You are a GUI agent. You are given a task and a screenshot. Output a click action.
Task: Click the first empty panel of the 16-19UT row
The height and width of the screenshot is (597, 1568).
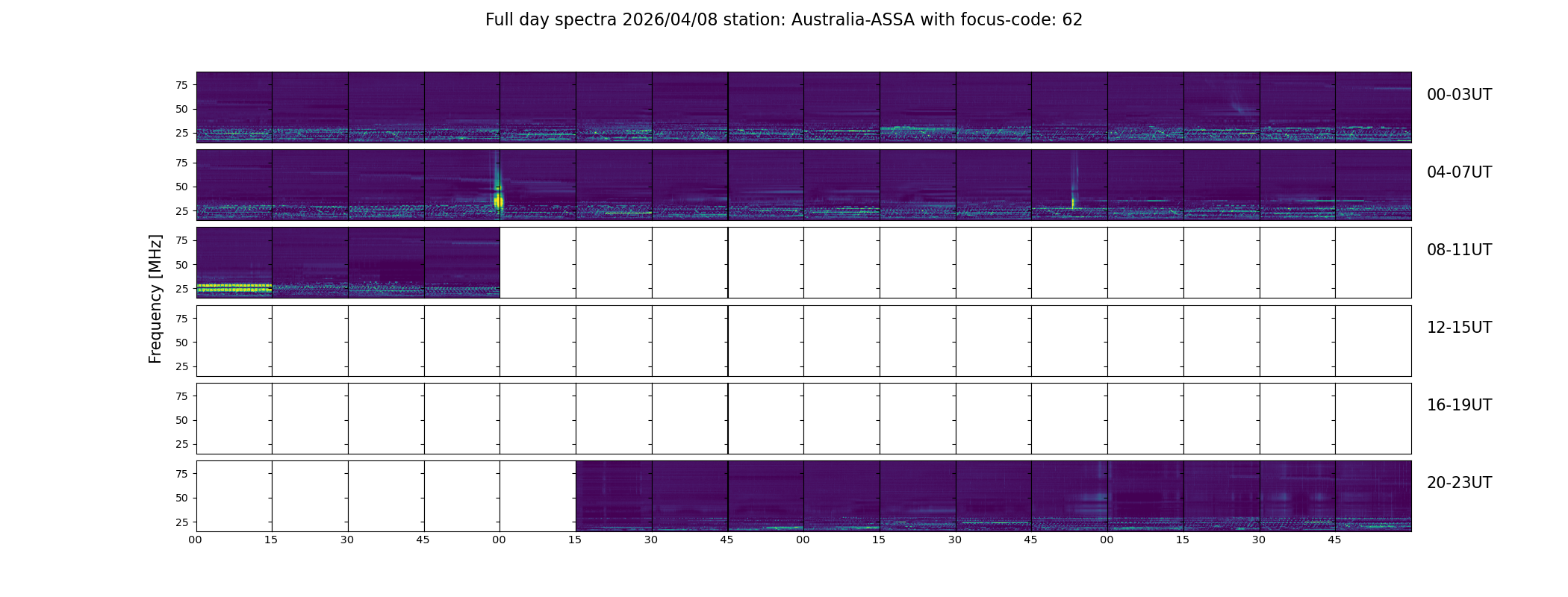point(234,418)
